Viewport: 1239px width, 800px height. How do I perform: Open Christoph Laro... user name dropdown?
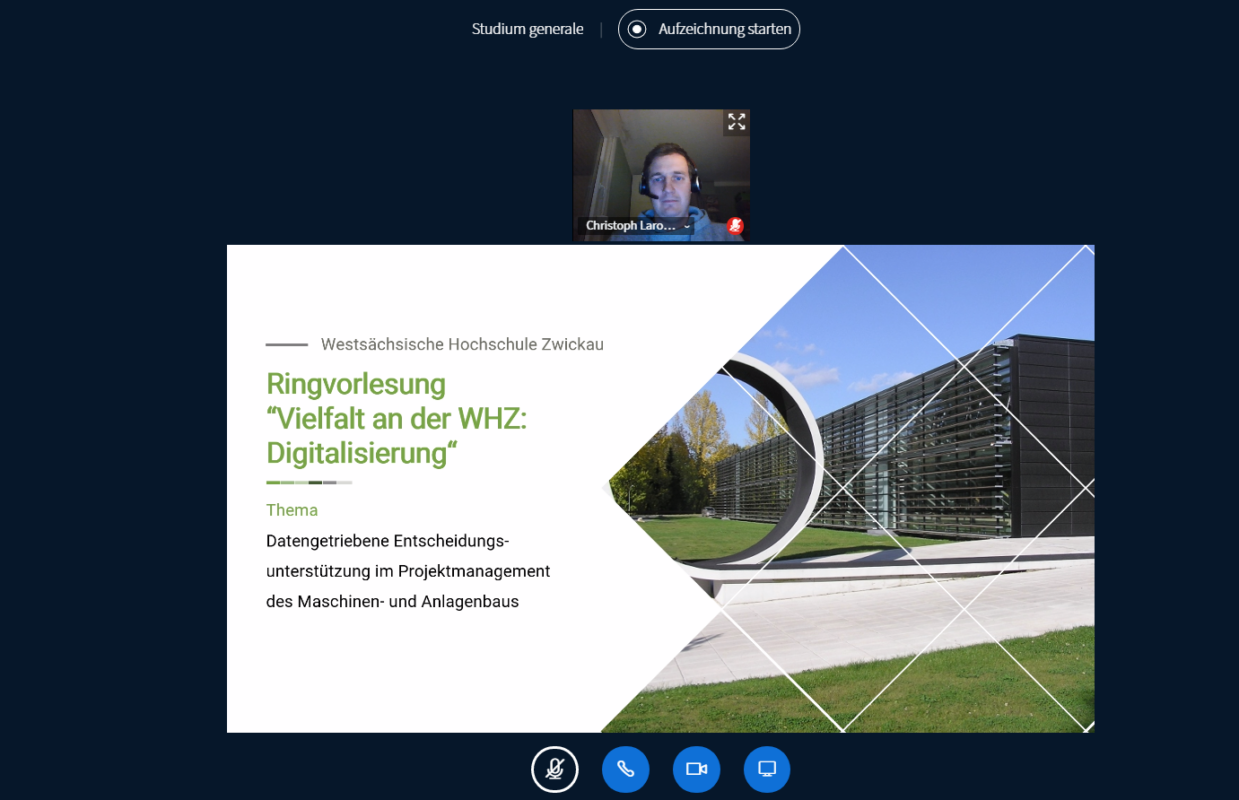pyautogui.click(x=637, y=226)
